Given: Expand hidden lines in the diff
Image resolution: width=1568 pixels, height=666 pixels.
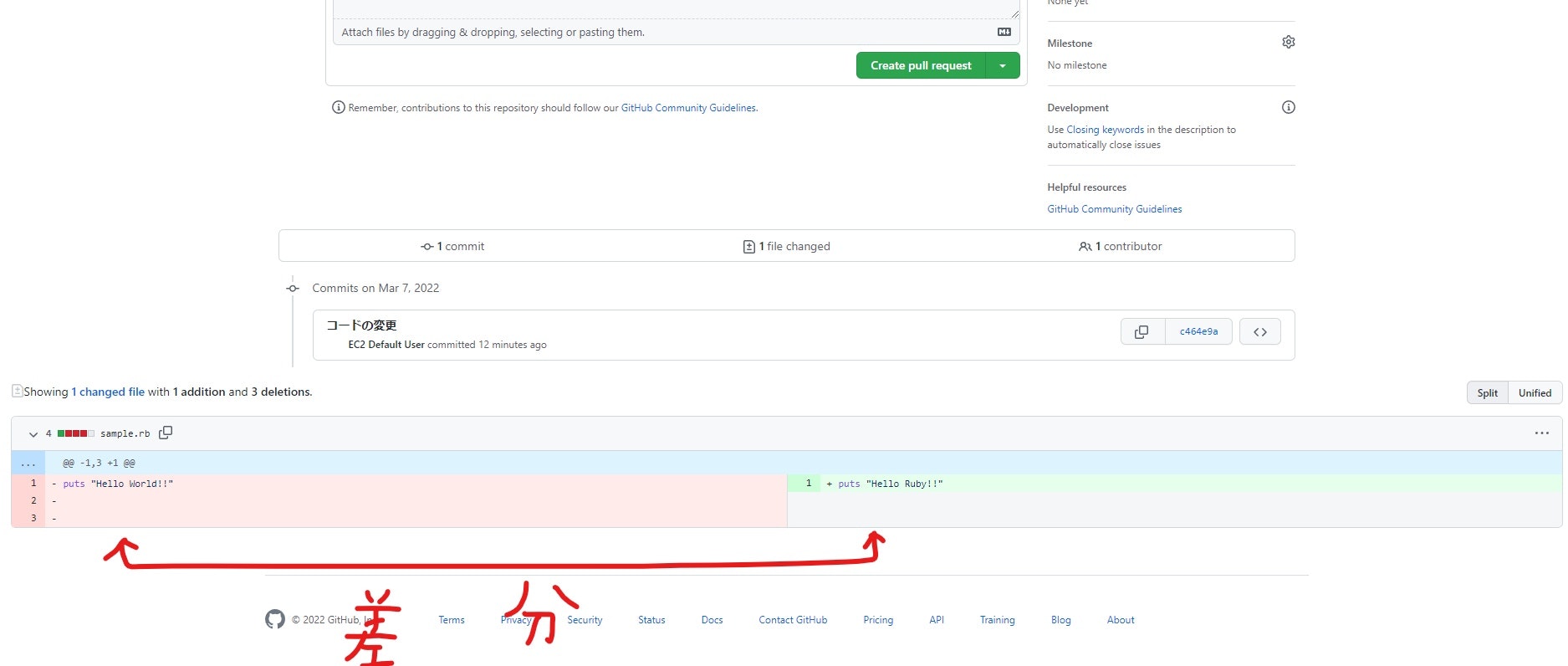Looking at the screenshot, I should coord(28,463).
